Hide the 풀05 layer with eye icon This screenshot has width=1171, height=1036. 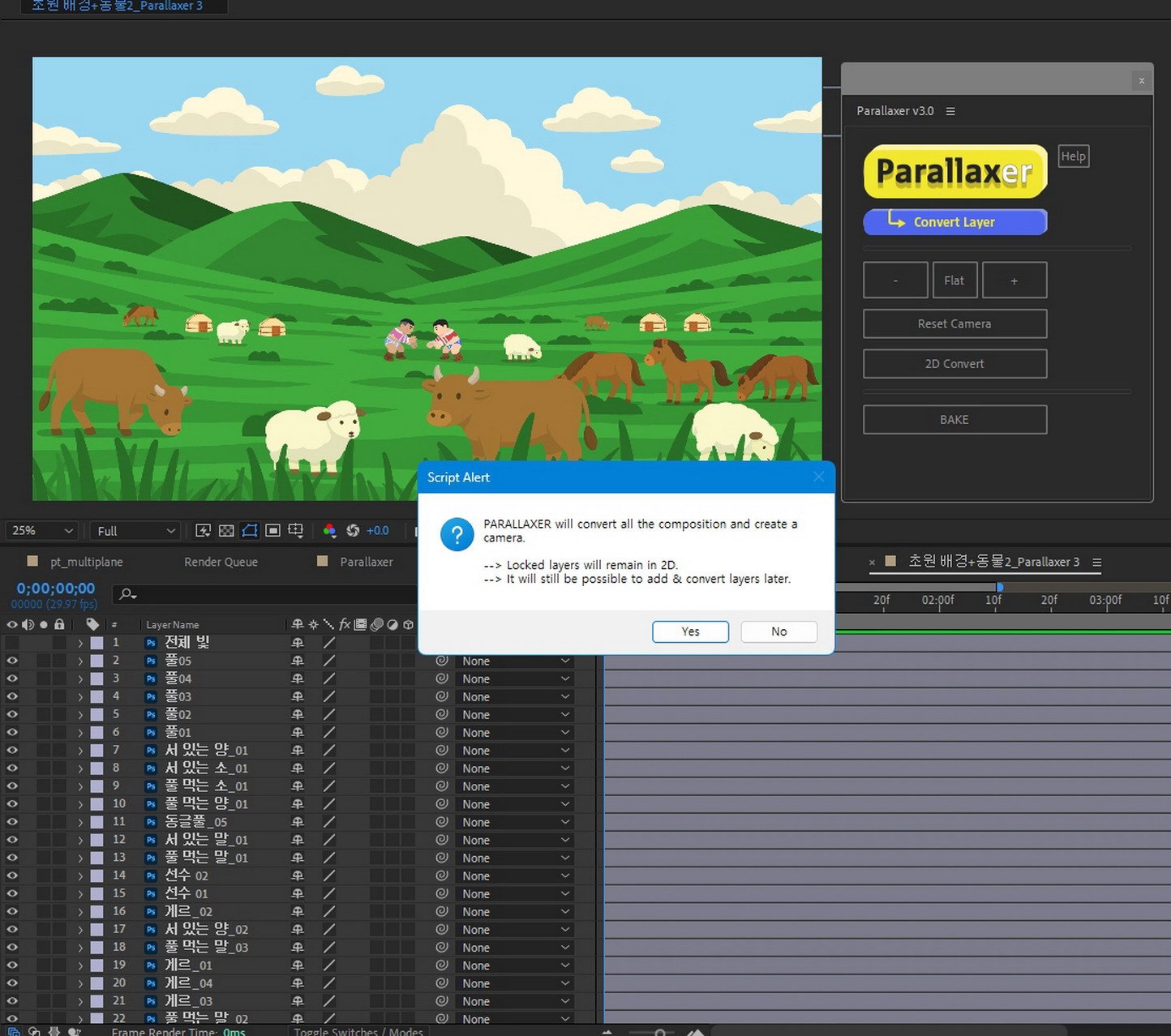pos(12,661)
